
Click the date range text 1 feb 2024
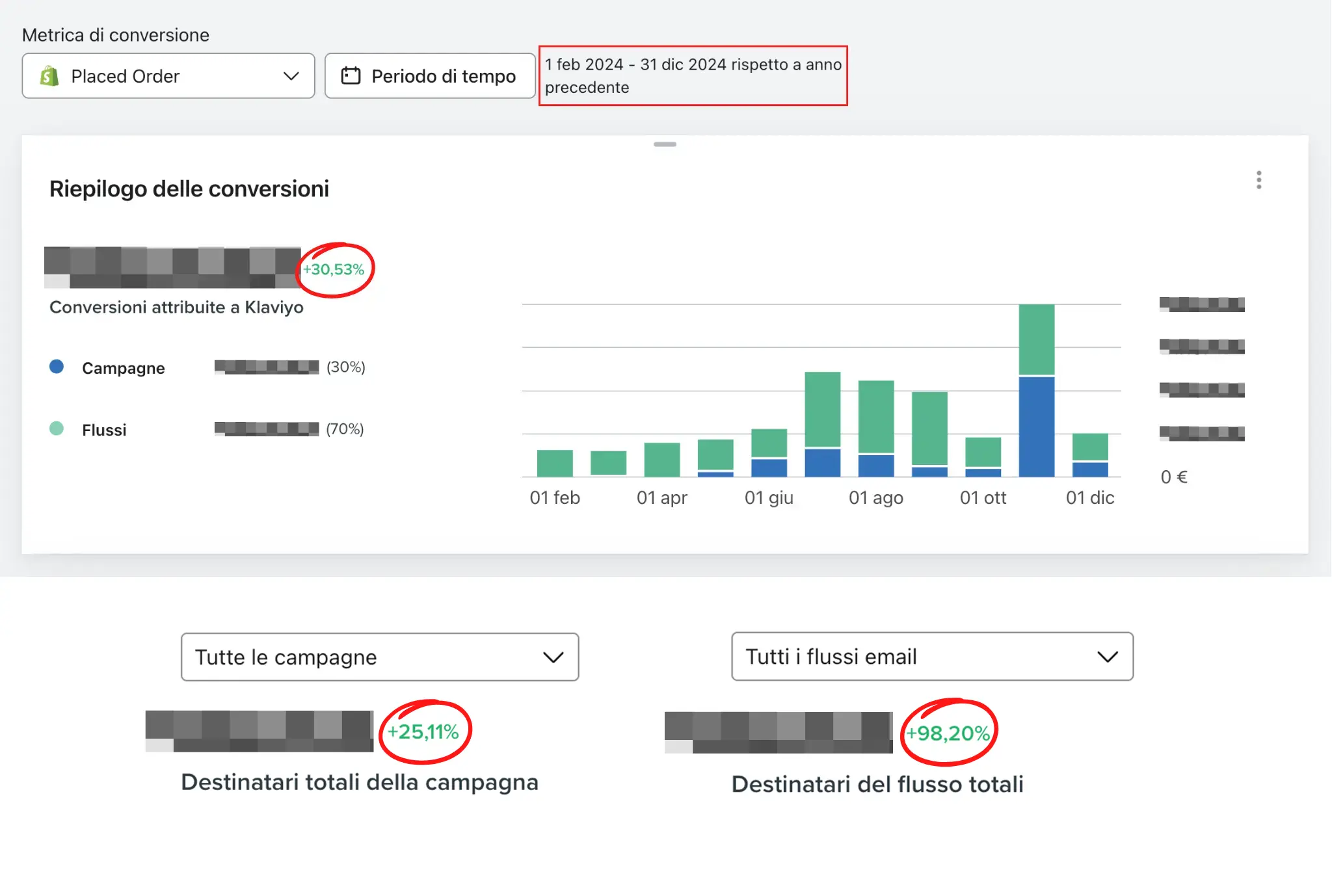point(584,64)
